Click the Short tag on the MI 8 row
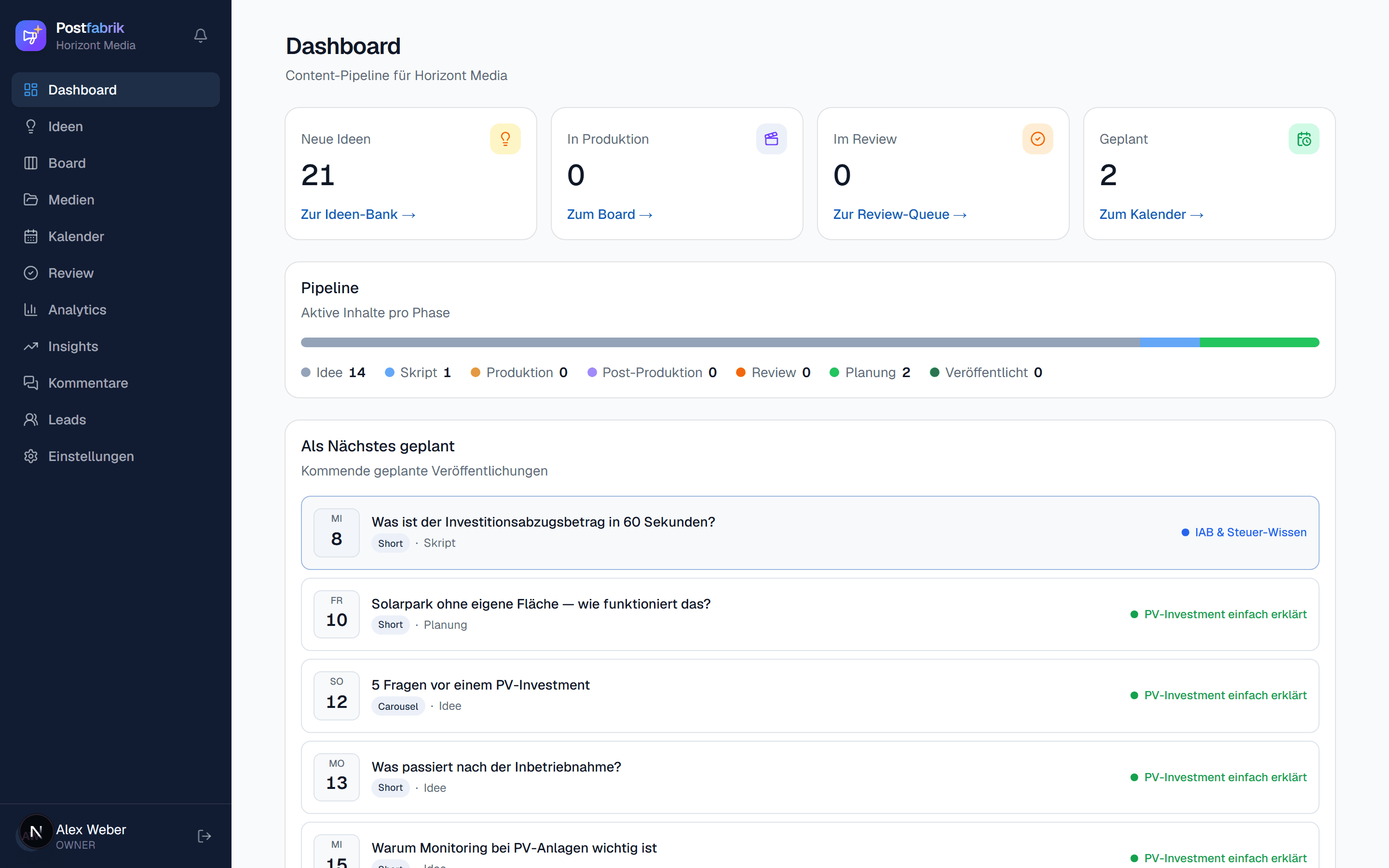The image size is (1389, 868). [390, 543]
